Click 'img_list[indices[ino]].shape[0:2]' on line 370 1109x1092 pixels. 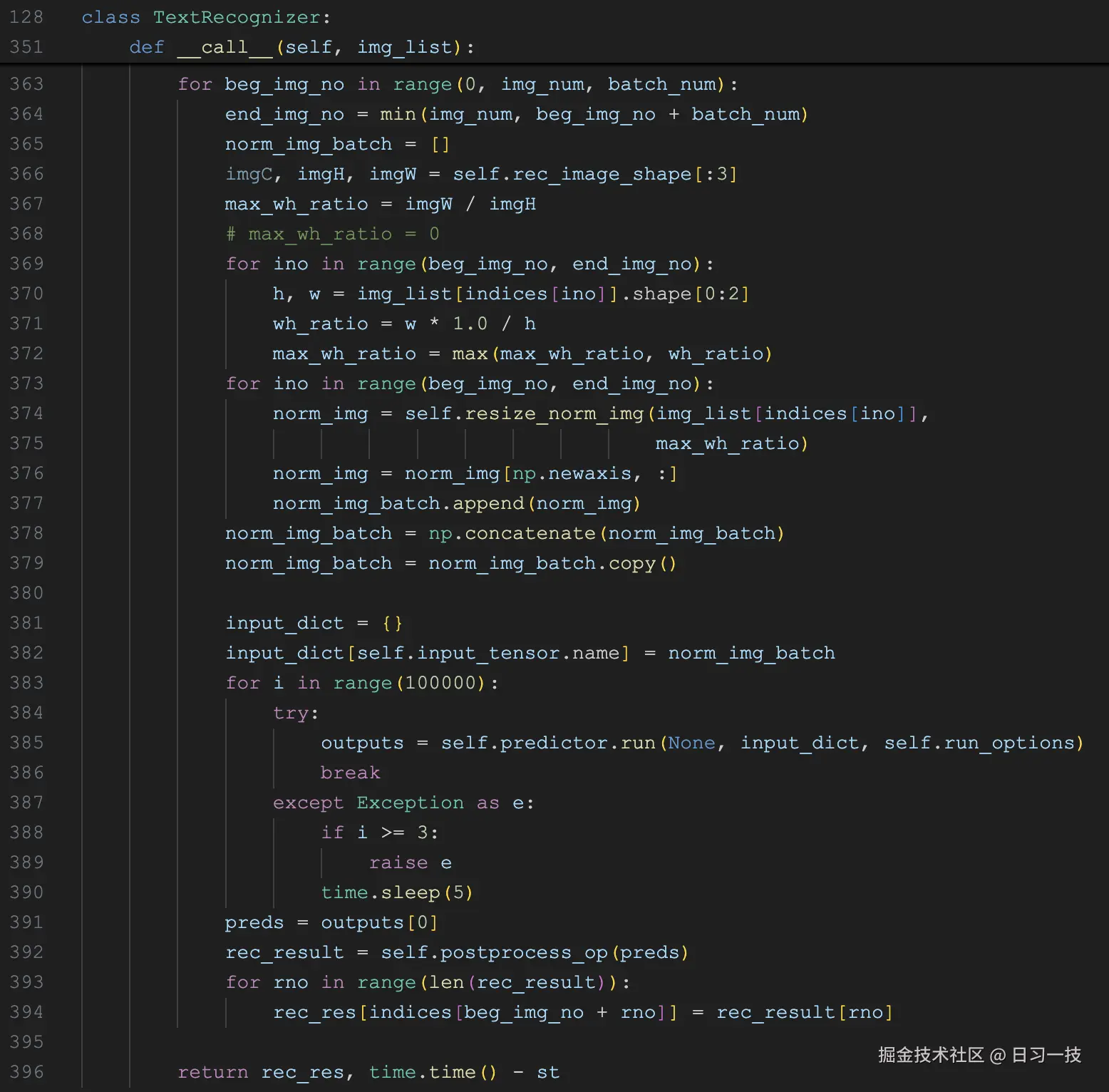pyautogui.click(x=553, y=294)
